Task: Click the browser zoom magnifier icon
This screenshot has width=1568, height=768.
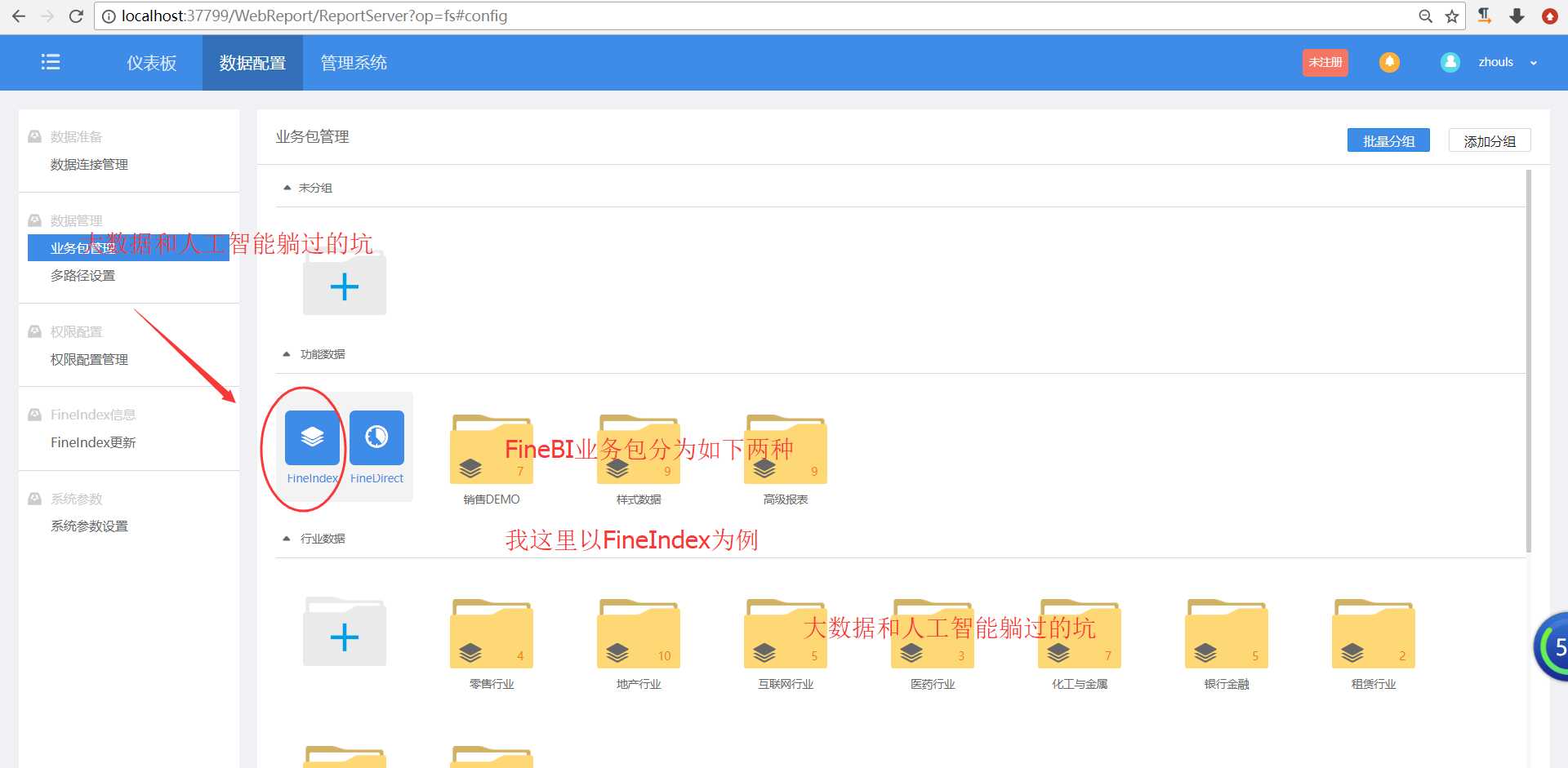Action: tap(1426, 16)
